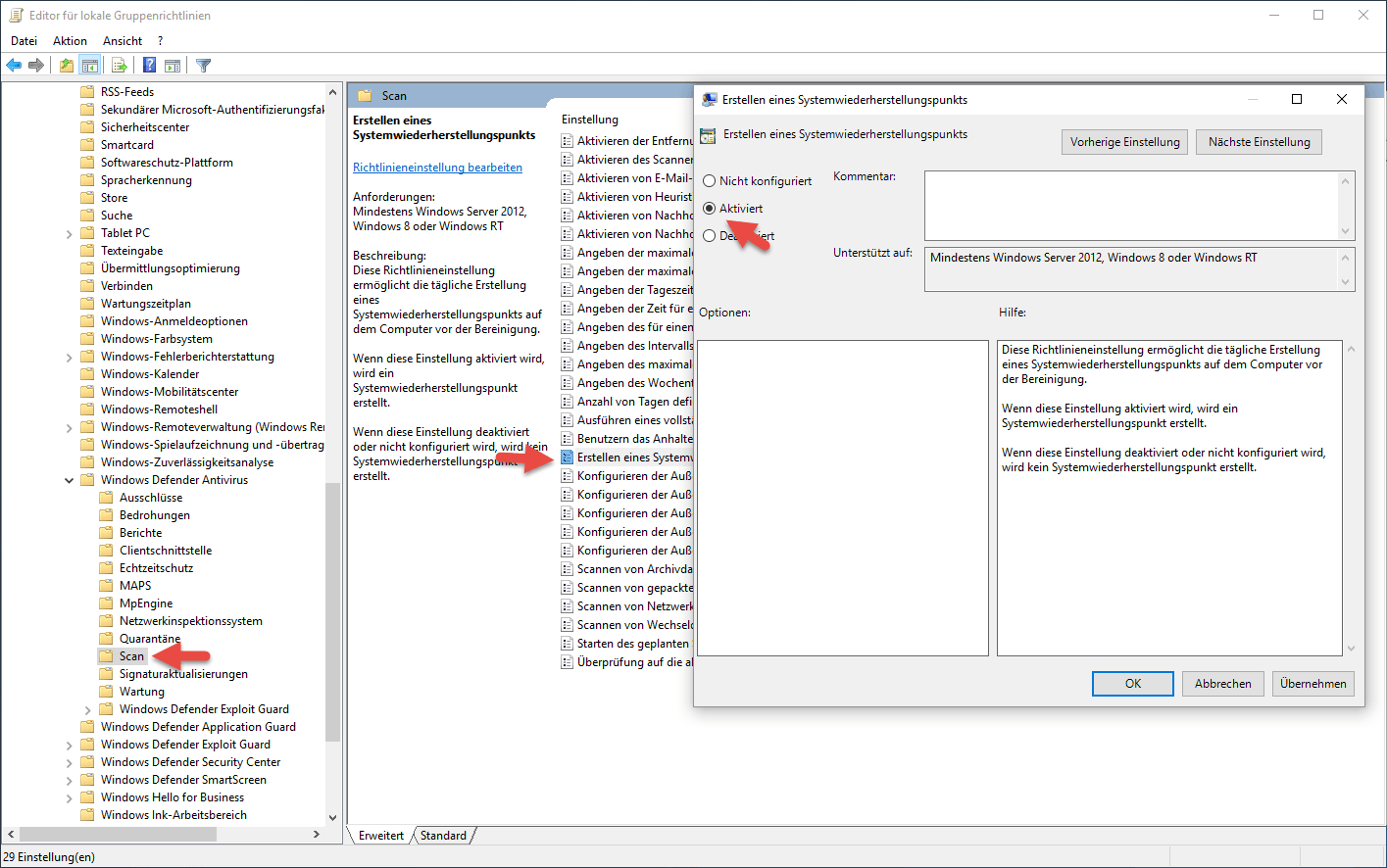This screenshot has width=1387, height=868.
Task: Collapse the Windows Defender Antivirus tree node
Action: pyautogui.click(x=69, y=480)
